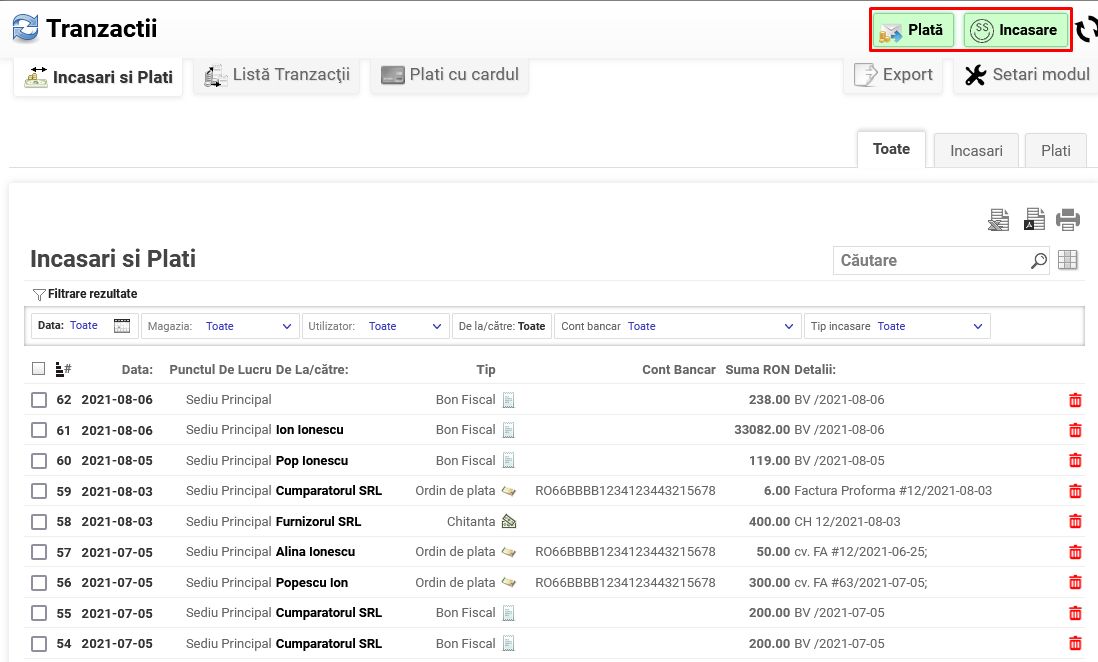The width and height of the screenshot is (1098, 662).
Task: Click the refresh icon at top right
Action: [x=1086, y=30]
